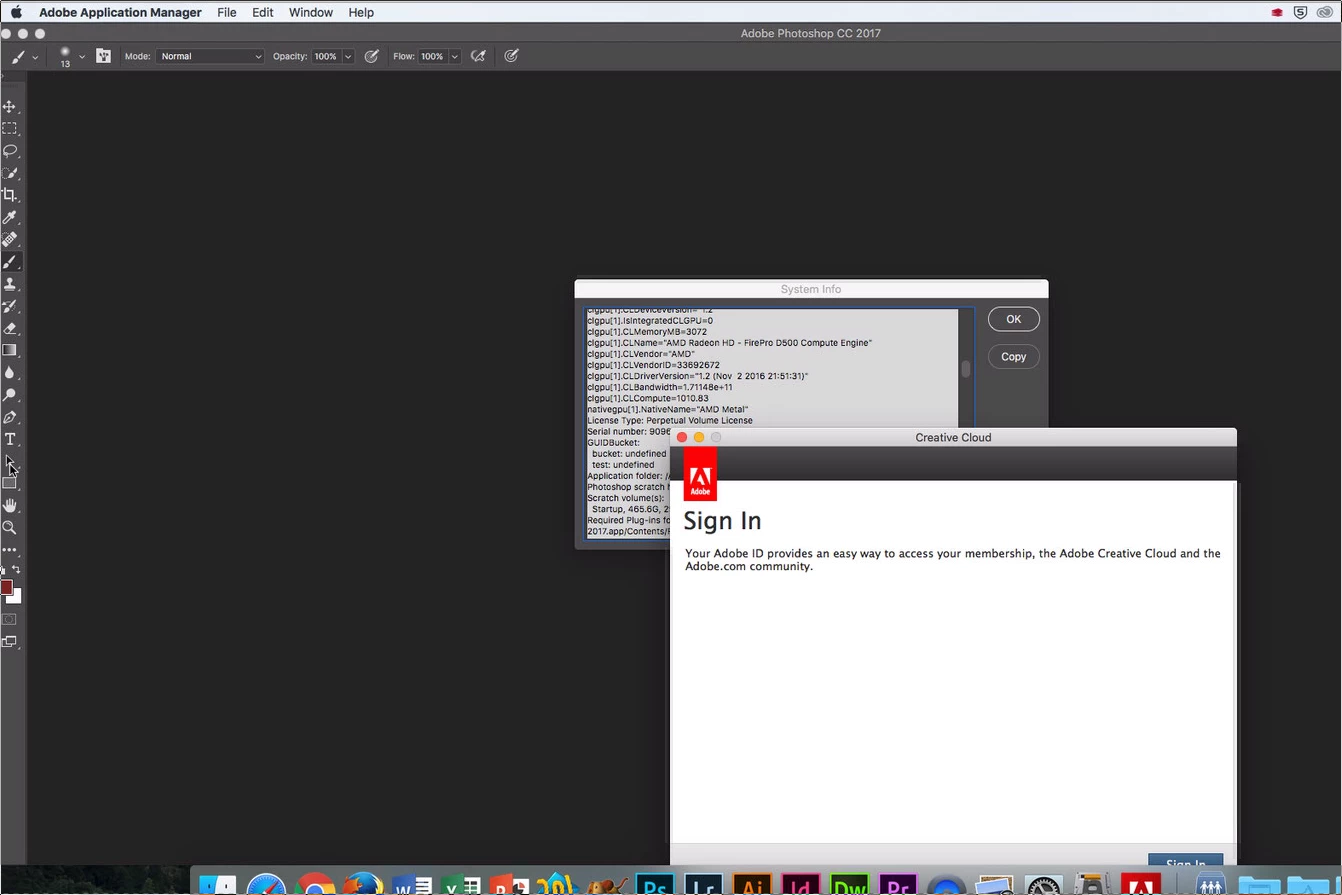1342x895 pixels.
Task: Click the 'clgpu[1].CLCompute=1010.83' line
Action: click(x=648, y=398)
